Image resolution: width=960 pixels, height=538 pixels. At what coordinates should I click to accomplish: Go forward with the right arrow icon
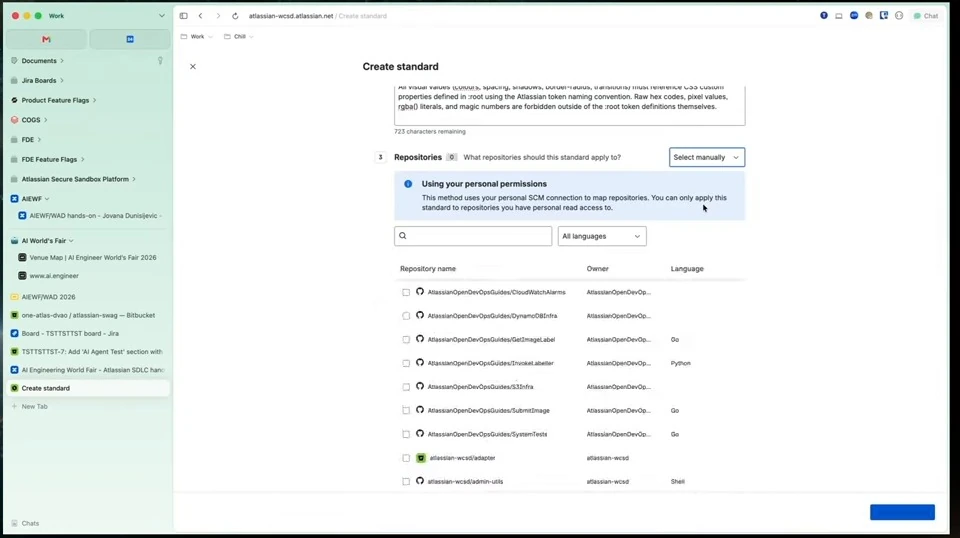pyautogui.click(x=218, y=16)
